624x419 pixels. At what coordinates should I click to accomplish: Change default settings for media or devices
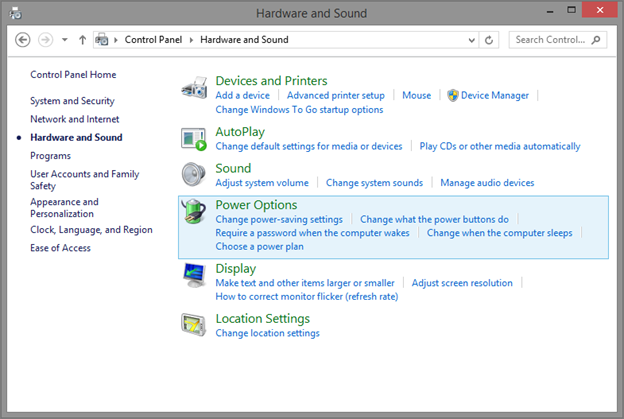[309, 146]
